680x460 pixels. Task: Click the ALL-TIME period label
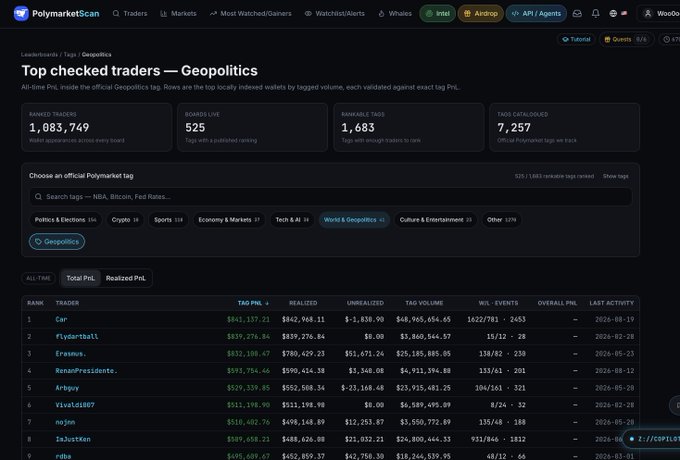[x=38, y=278]
